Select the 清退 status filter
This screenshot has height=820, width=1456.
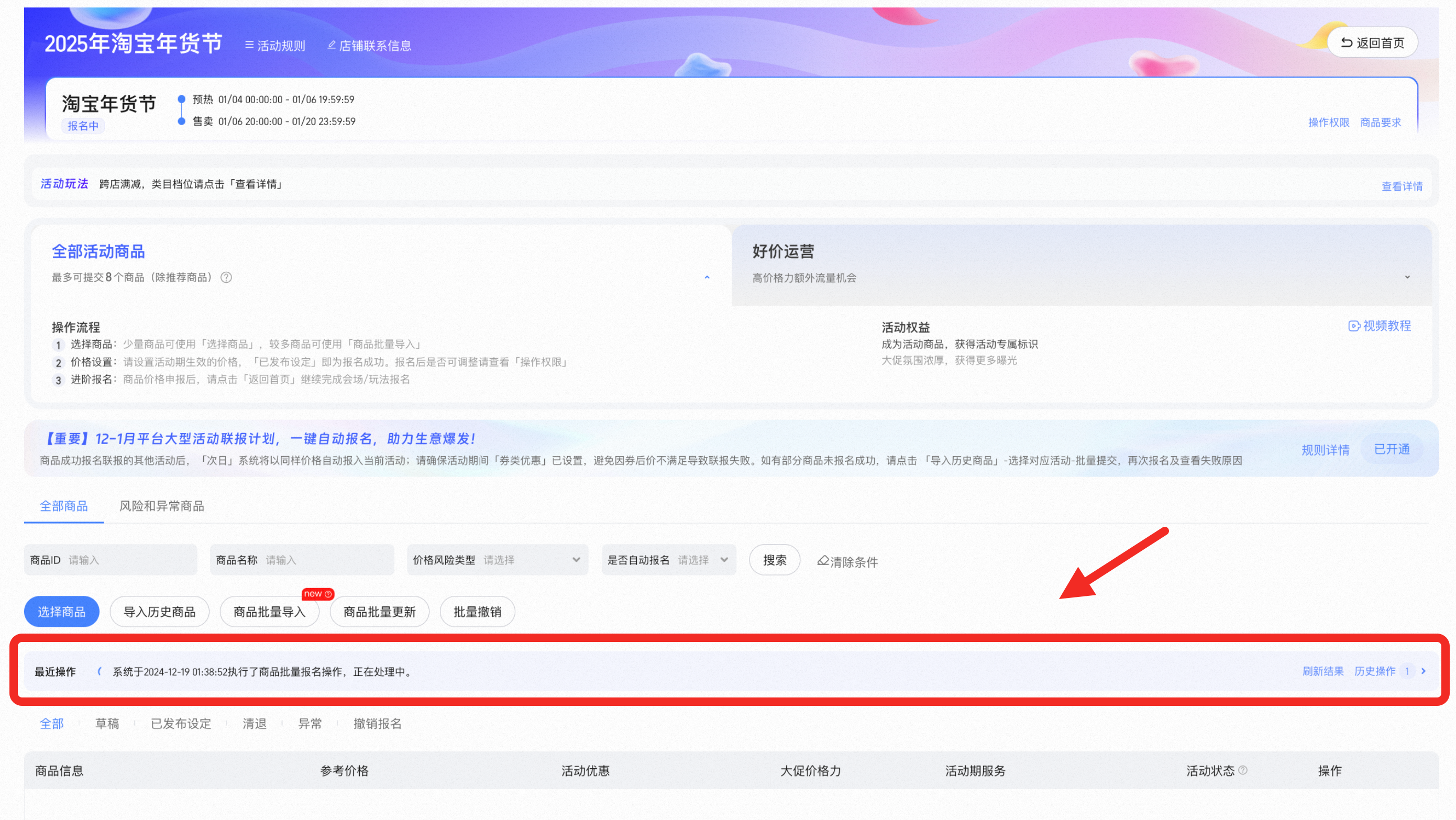coord(255,723)
